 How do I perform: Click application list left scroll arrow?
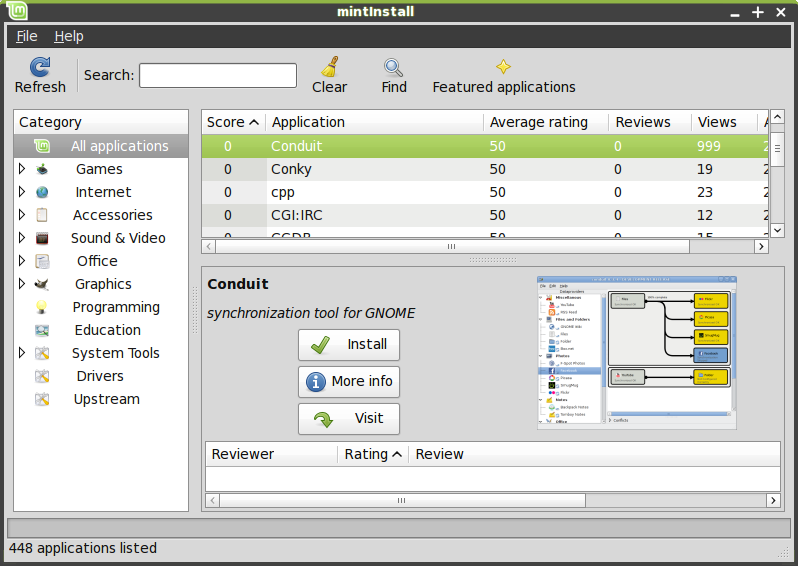pyautogui.click(x=209, y=246)
